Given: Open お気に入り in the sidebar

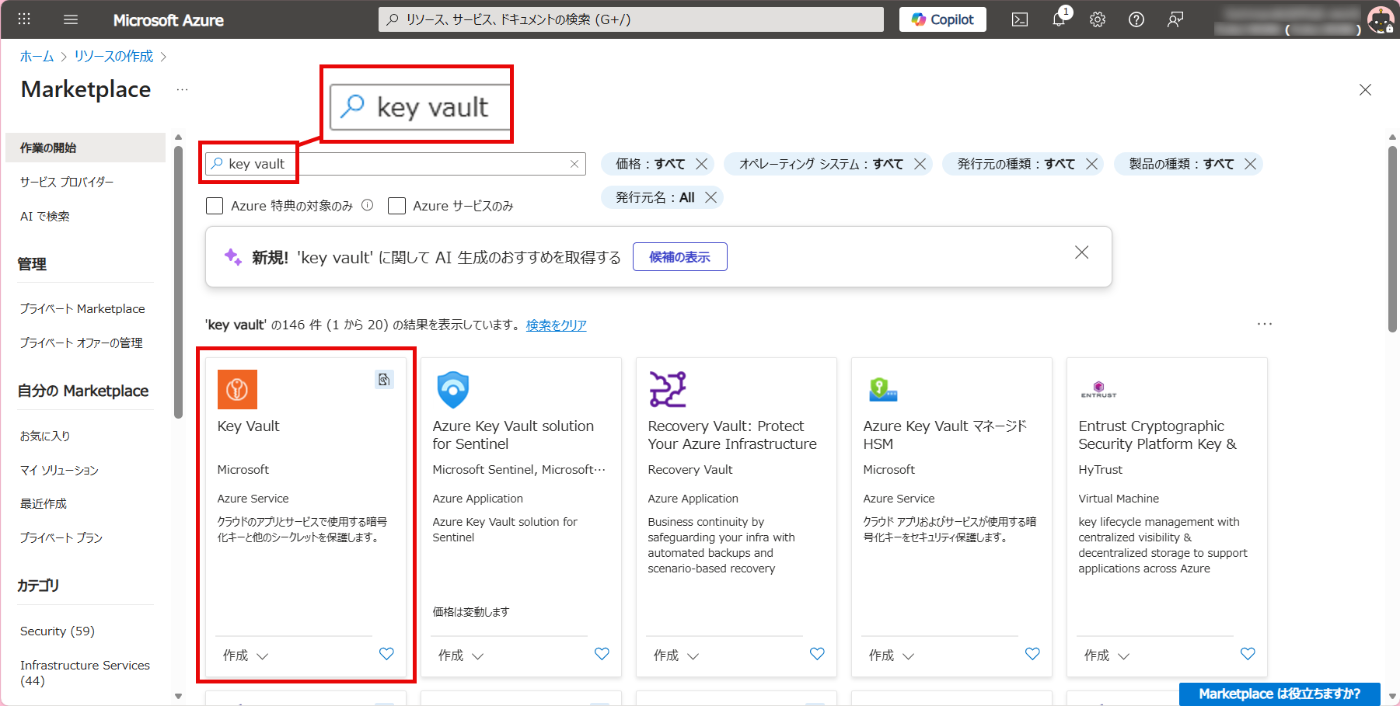Looking at the screenshot, I should pos(45,436).
